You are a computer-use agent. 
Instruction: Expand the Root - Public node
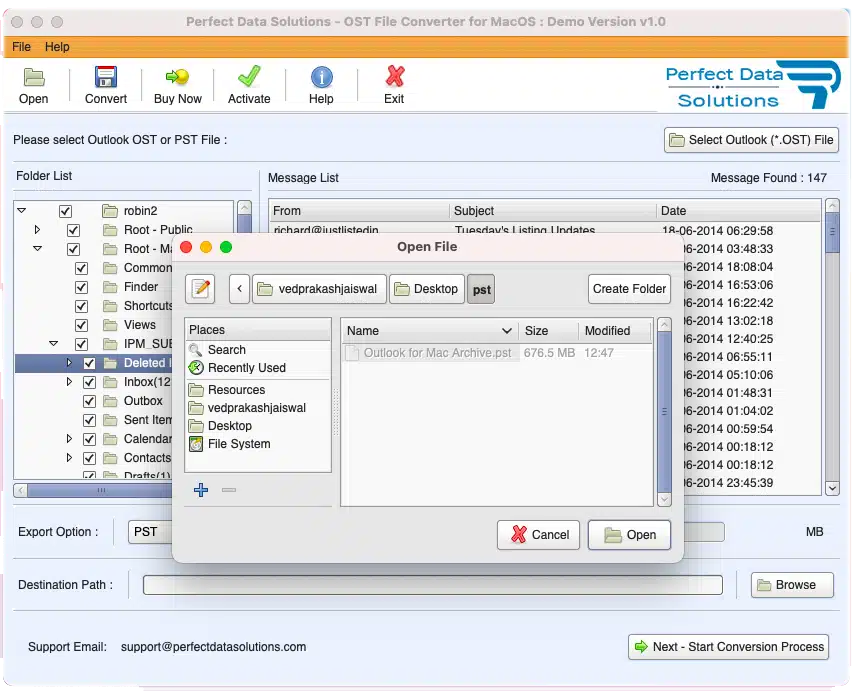[37, 230]
